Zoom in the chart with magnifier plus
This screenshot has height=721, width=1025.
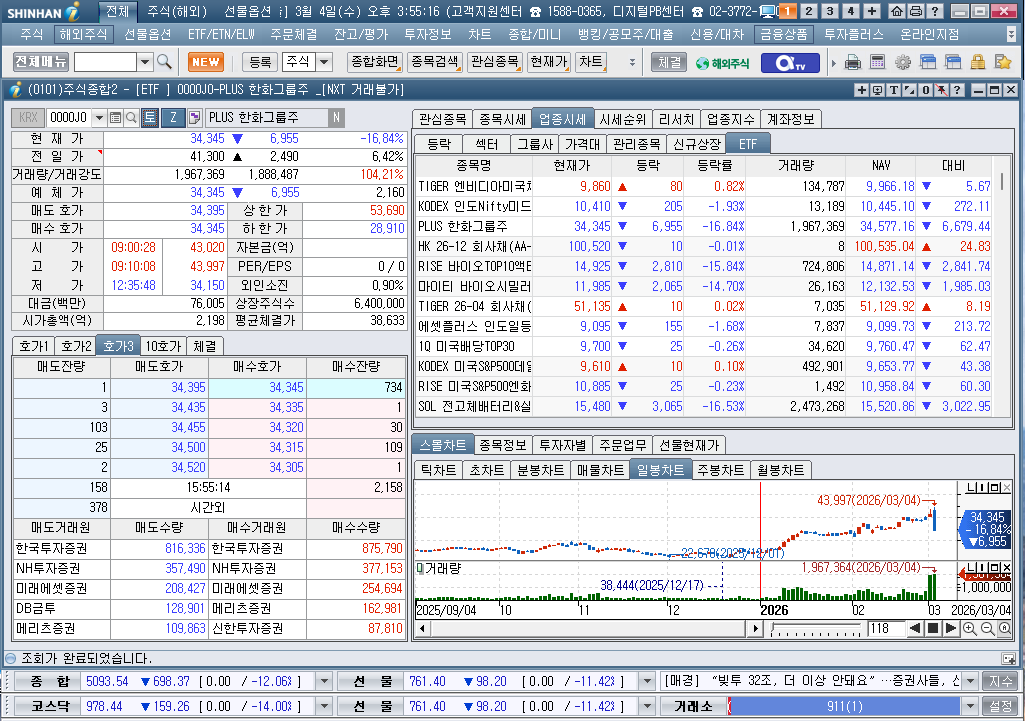(x=969, y=629)
